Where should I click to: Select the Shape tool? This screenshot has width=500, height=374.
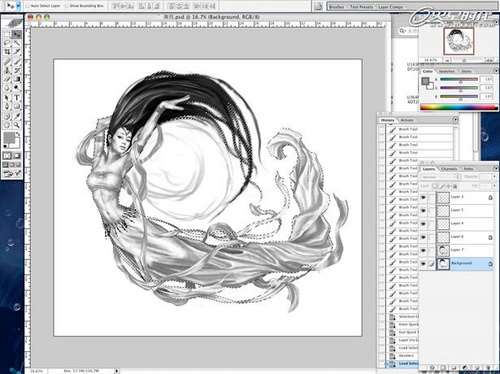[17, 107]
